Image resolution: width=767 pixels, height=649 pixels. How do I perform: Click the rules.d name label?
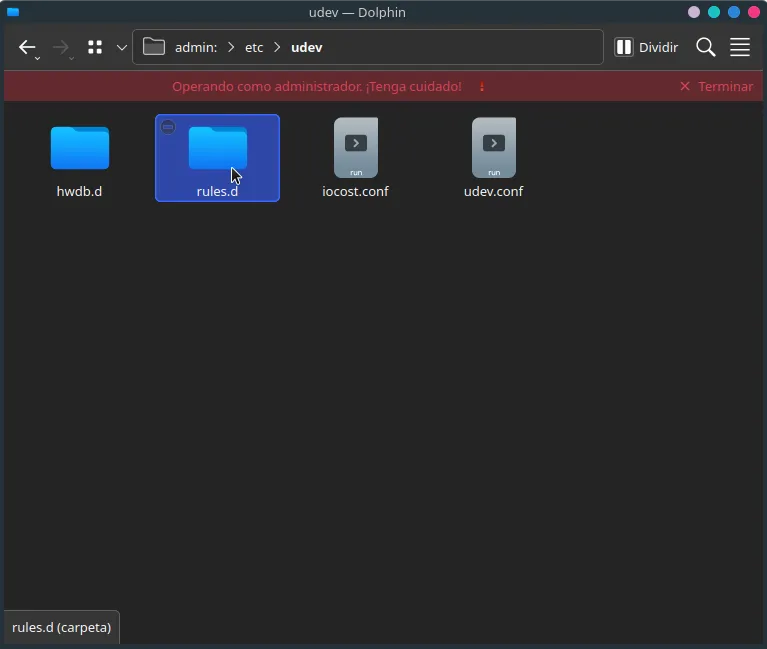click(x=217, y=191)
